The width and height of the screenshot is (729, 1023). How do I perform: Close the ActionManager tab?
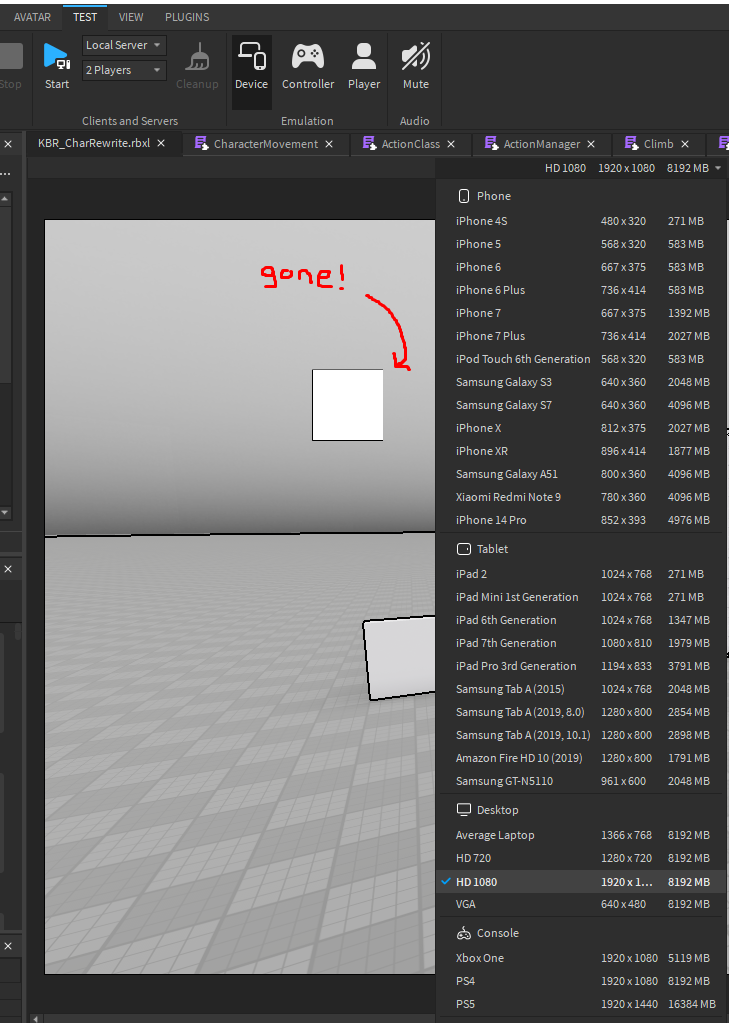click(x=591, y=144)
